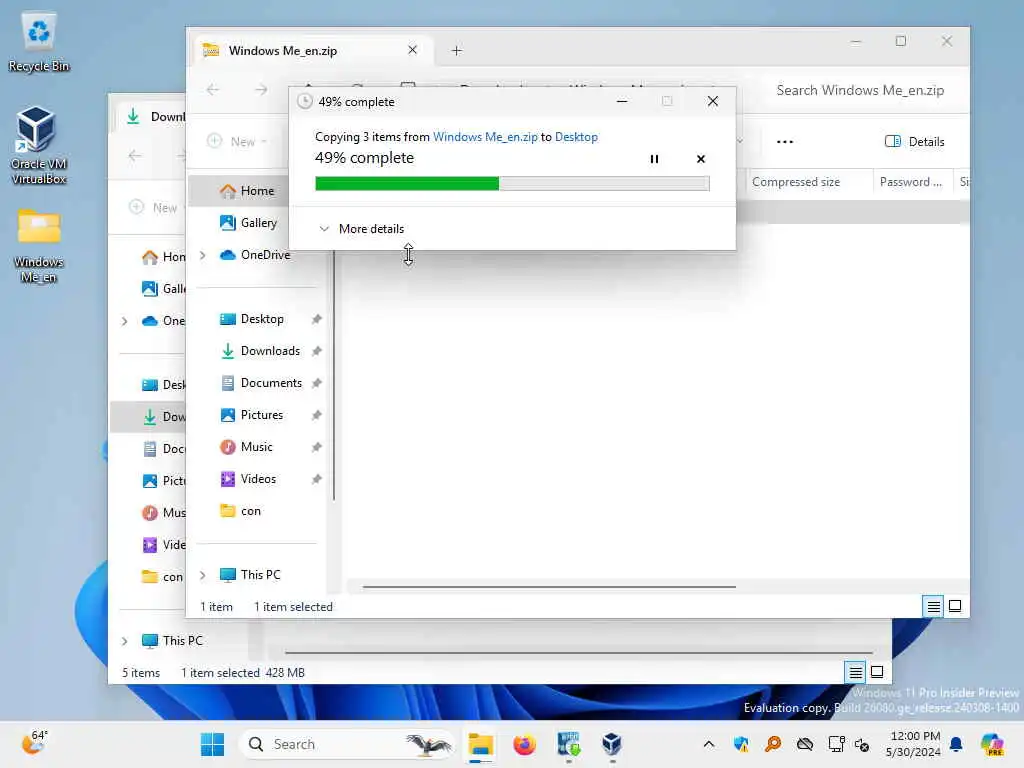Open the See more (…) toolbar menu

784,141
